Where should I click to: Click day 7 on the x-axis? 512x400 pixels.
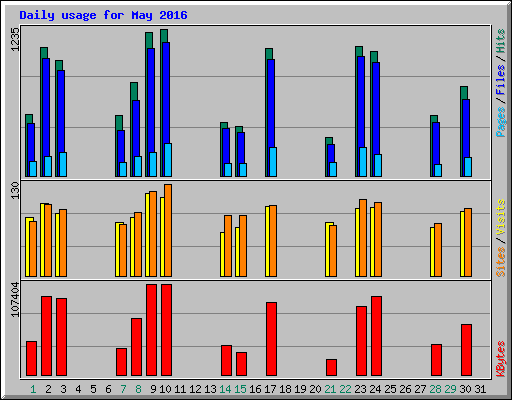tap(123, 389)
